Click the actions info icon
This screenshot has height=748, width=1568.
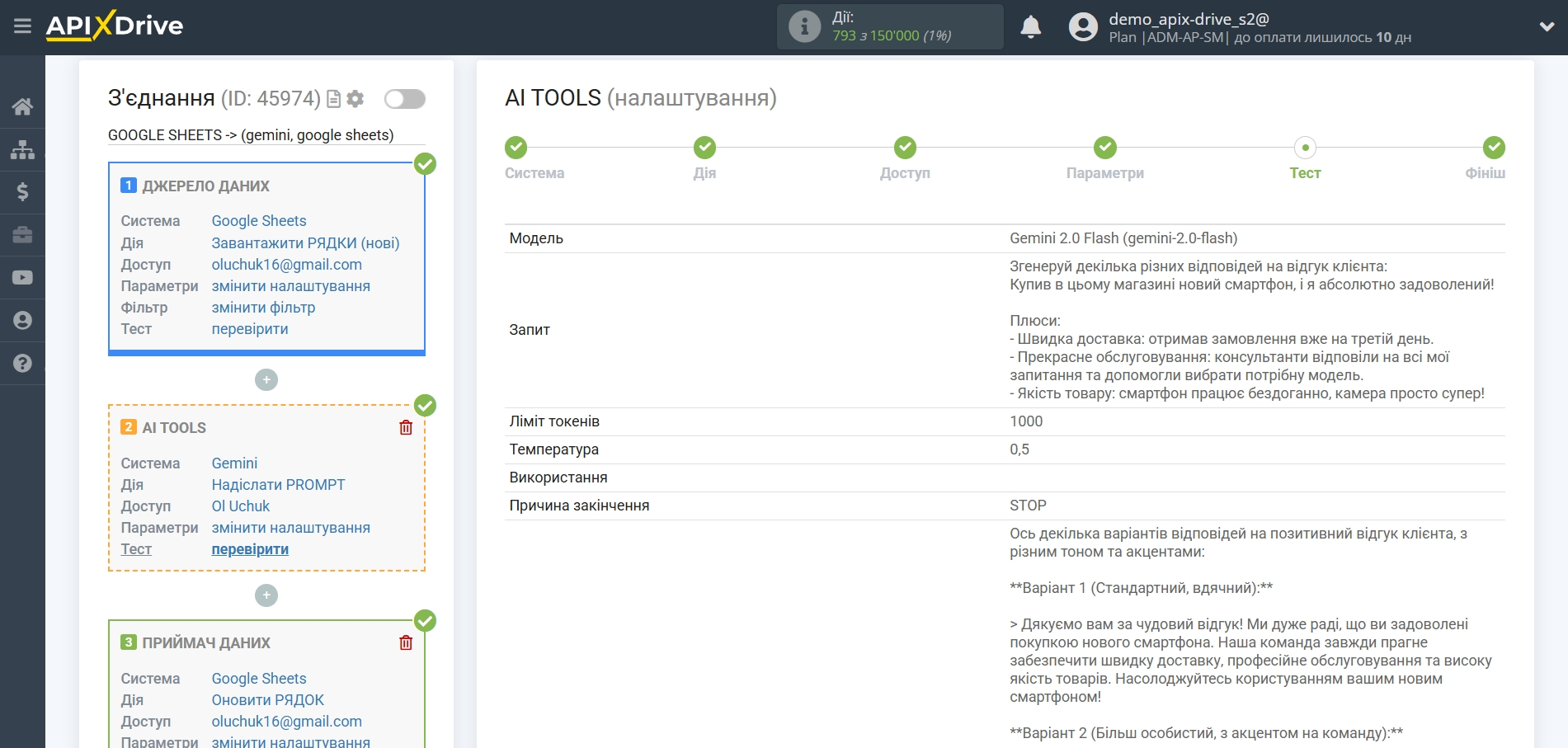coord(804,27)
